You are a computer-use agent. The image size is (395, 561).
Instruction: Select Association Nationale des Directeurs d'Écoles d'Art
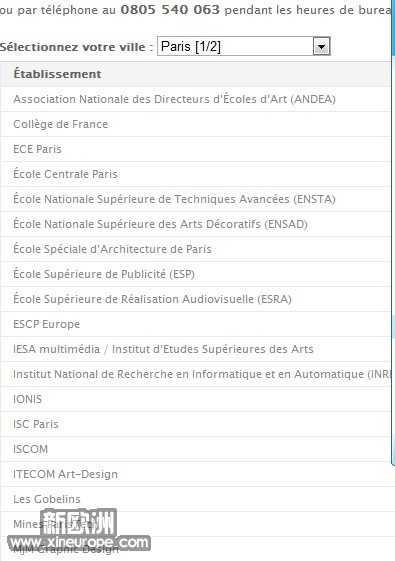tap(195, 99)
